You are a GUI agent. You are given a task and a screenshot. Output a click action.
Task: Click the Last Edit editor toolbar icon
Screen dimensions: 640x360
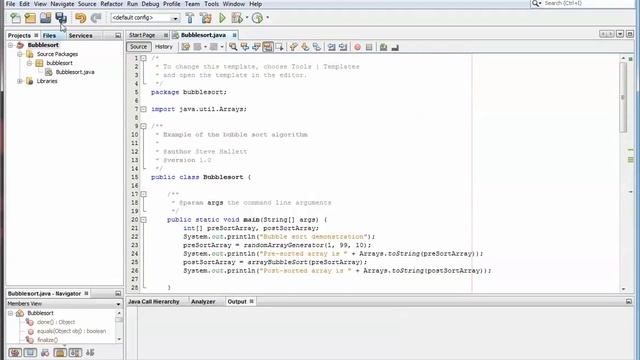186,47
